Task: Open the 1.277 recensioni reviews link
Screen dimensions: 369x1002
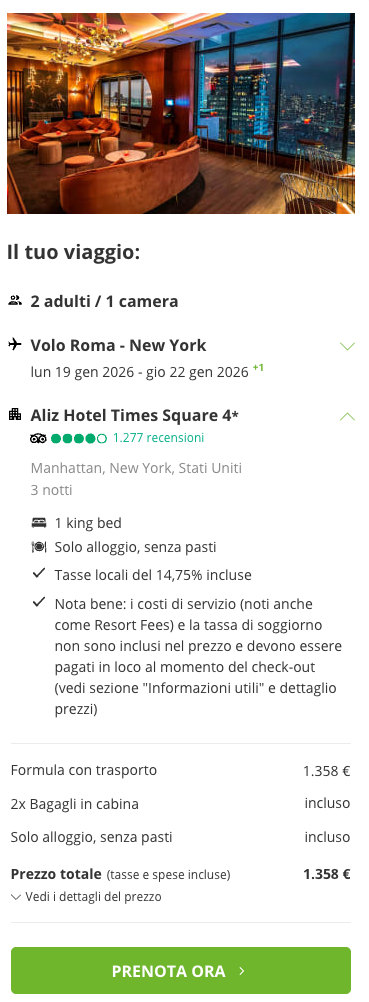Action: tap(159, 438)
